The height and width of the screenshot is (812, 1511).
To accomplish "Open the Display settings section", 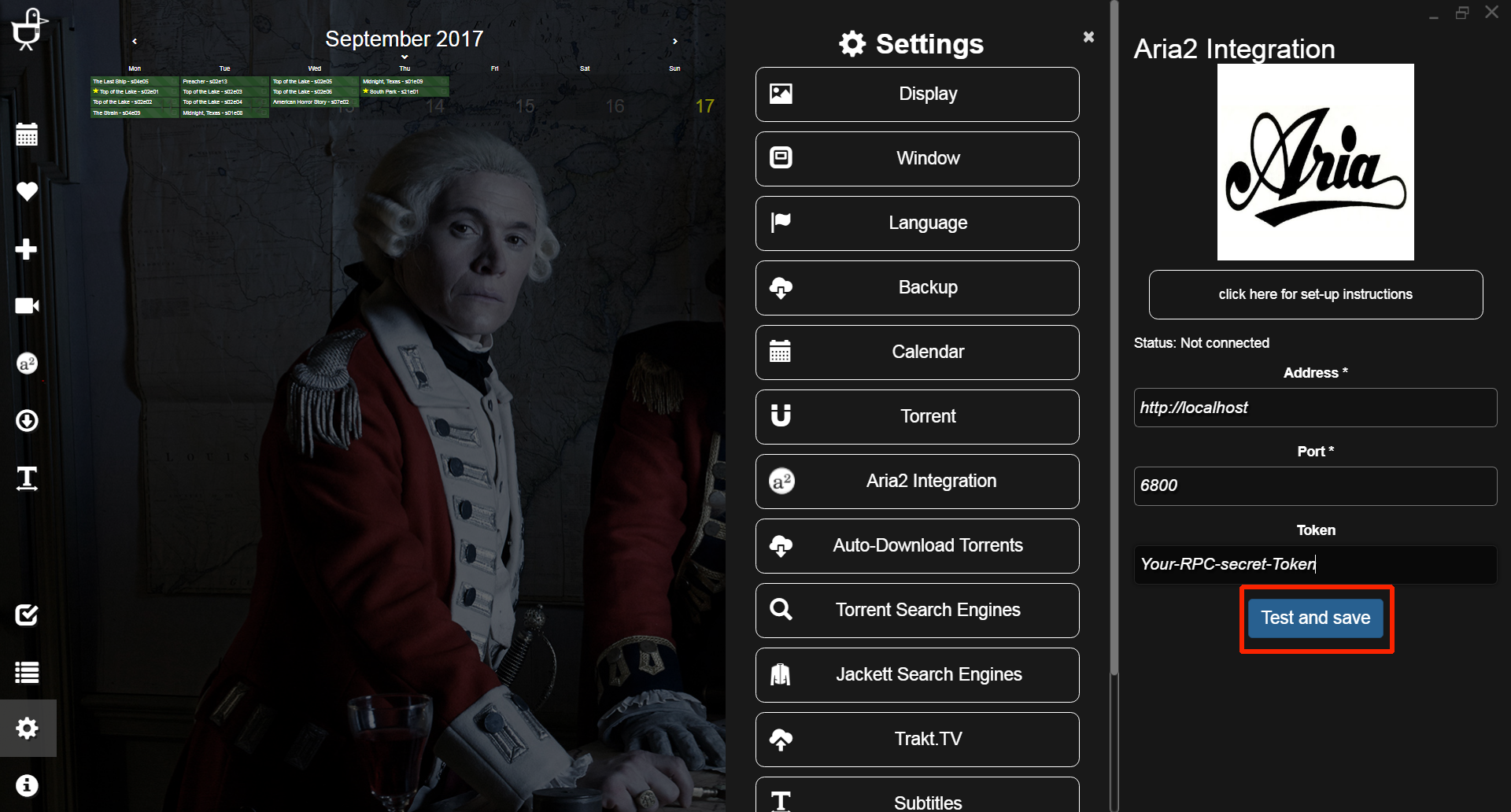I will [x=917, y=94].
